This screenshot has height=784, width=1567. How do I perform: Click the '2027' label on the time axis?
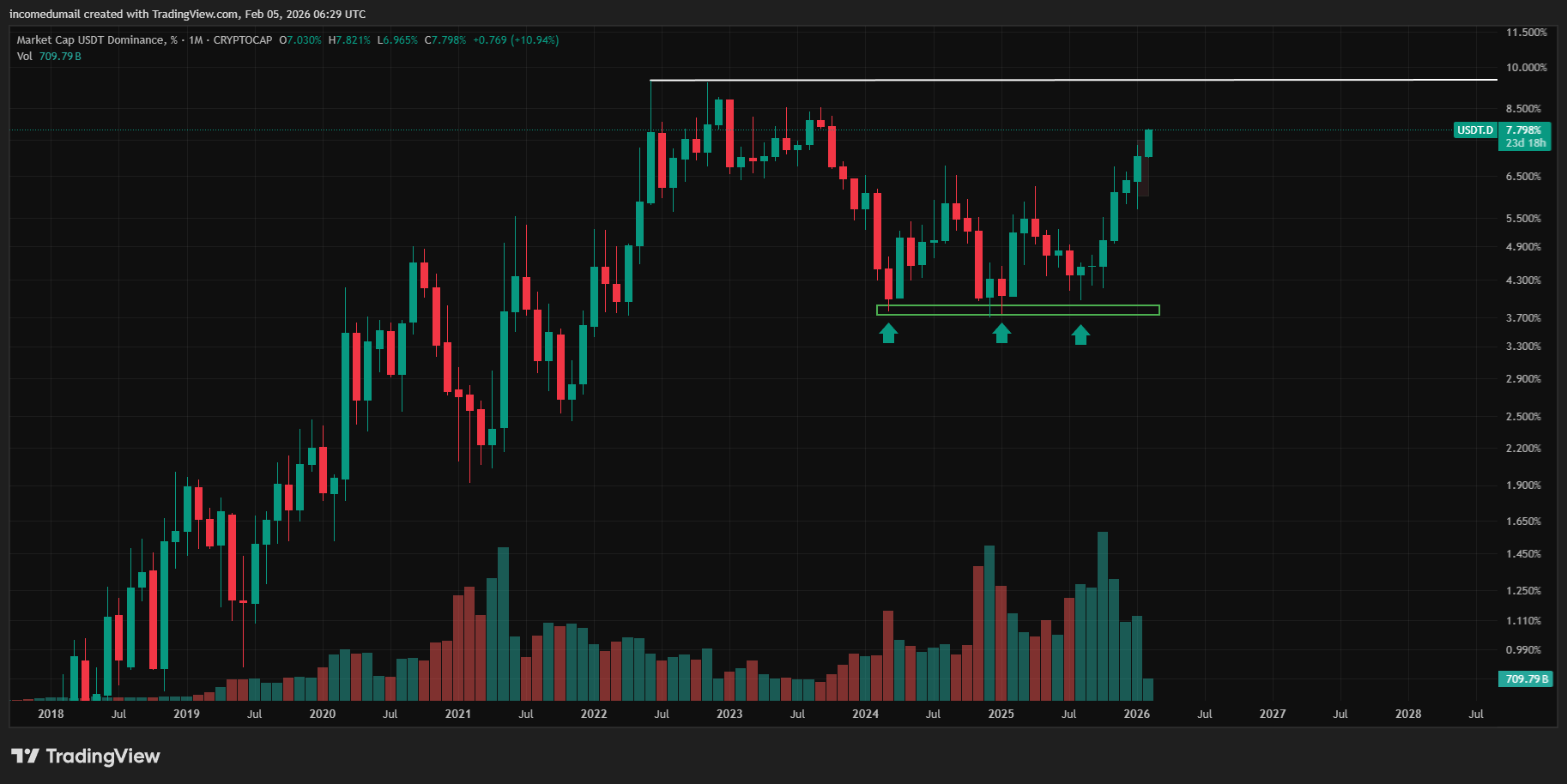click(x=1273, y=714)
